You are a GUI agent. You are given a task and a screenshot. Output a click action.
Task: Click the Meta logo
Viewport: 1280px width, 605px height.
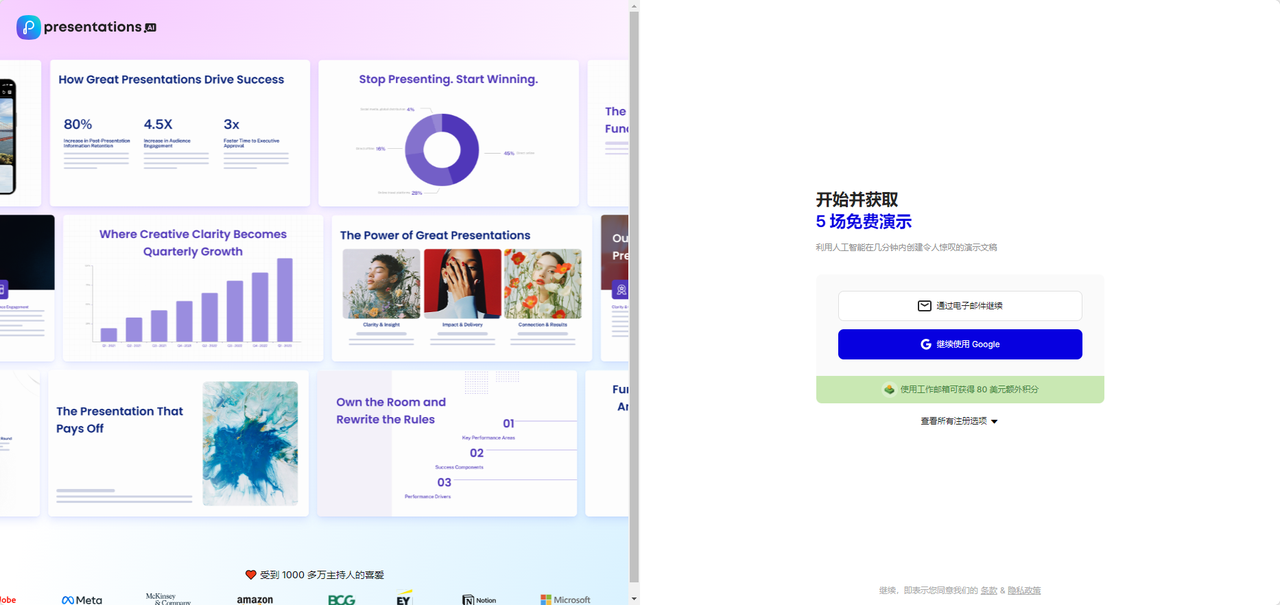(x=82, y=600)
